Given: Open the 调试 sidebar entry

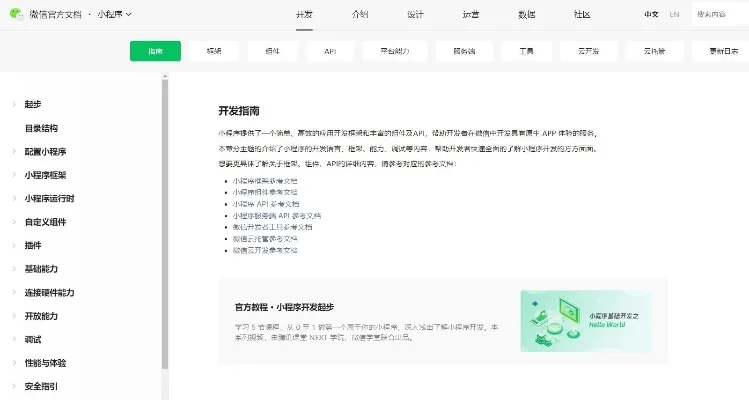Looking at the screenshot, I should pos(33,339).
